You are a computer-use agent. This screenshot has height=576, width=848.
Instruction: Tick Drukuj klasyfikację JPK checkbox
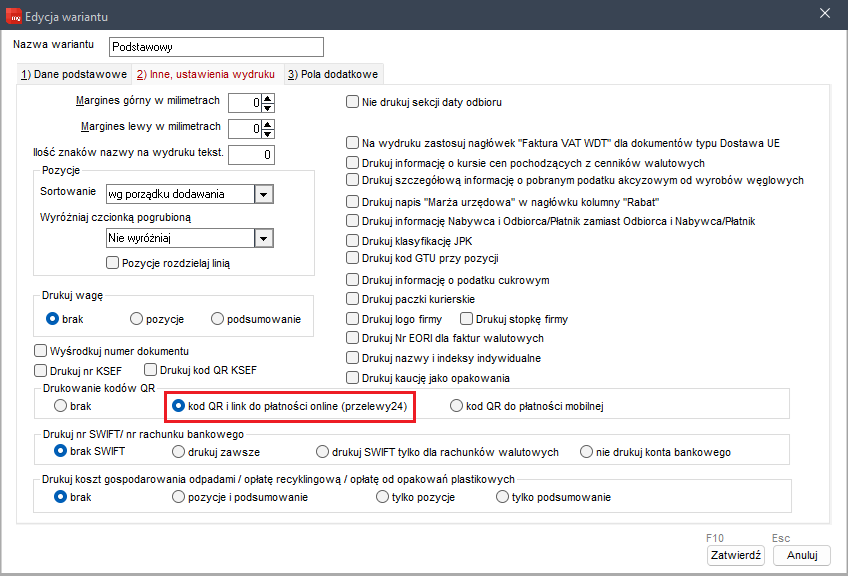click(x=352, y=241)
